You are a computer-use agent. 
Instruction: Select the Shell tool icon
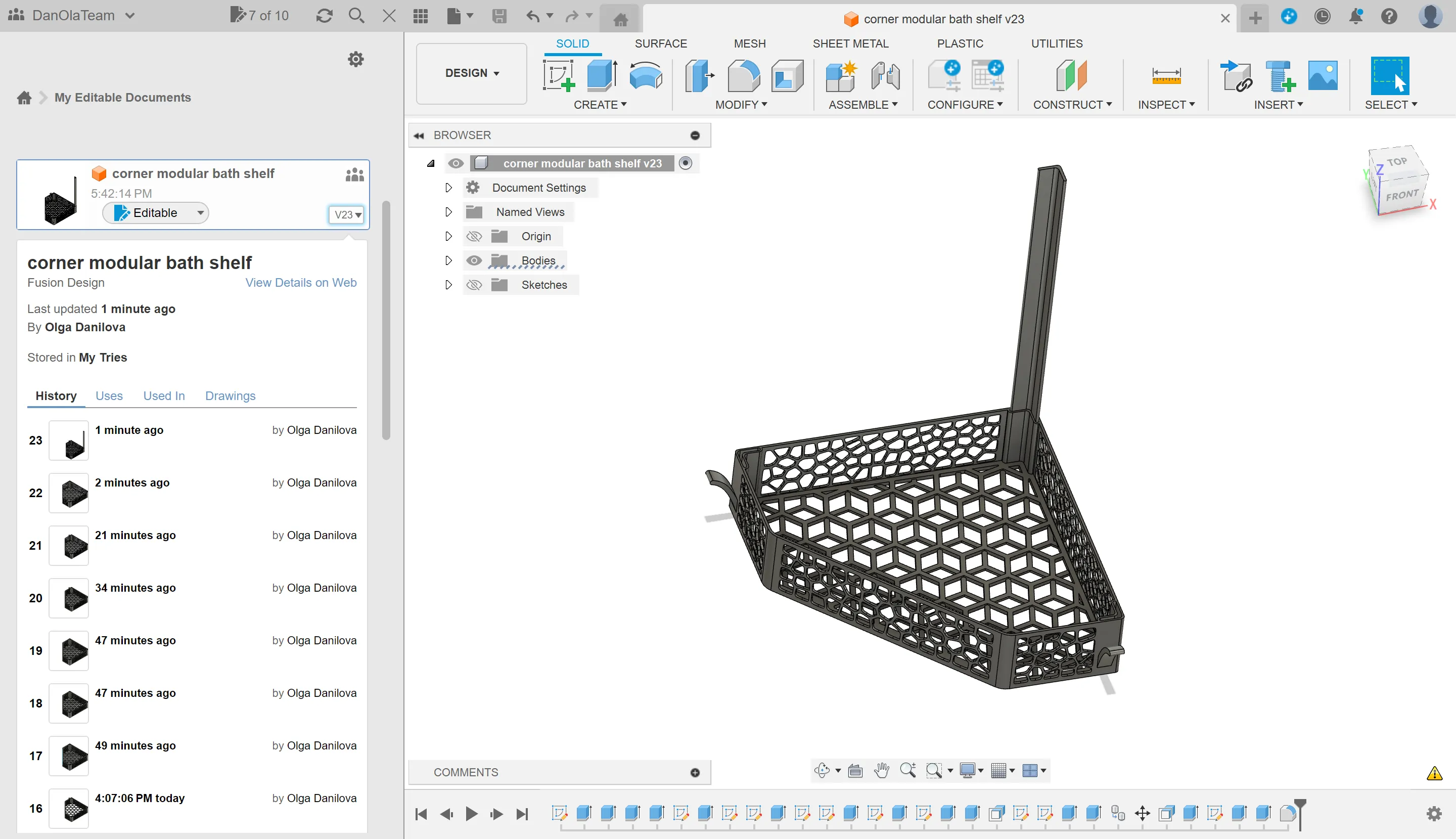click(x=787, y=75)
